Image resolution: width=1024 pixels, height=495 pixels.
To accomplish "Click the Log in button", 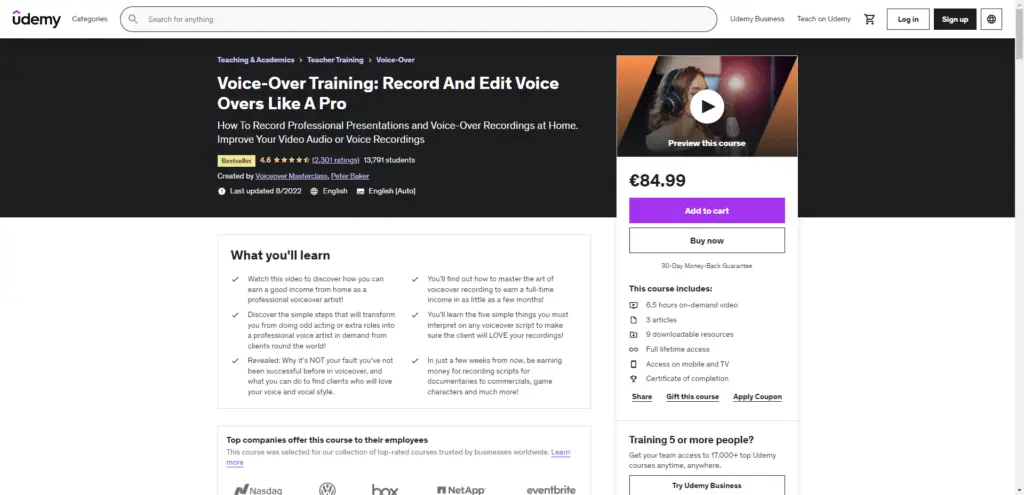I will [908, 19].
